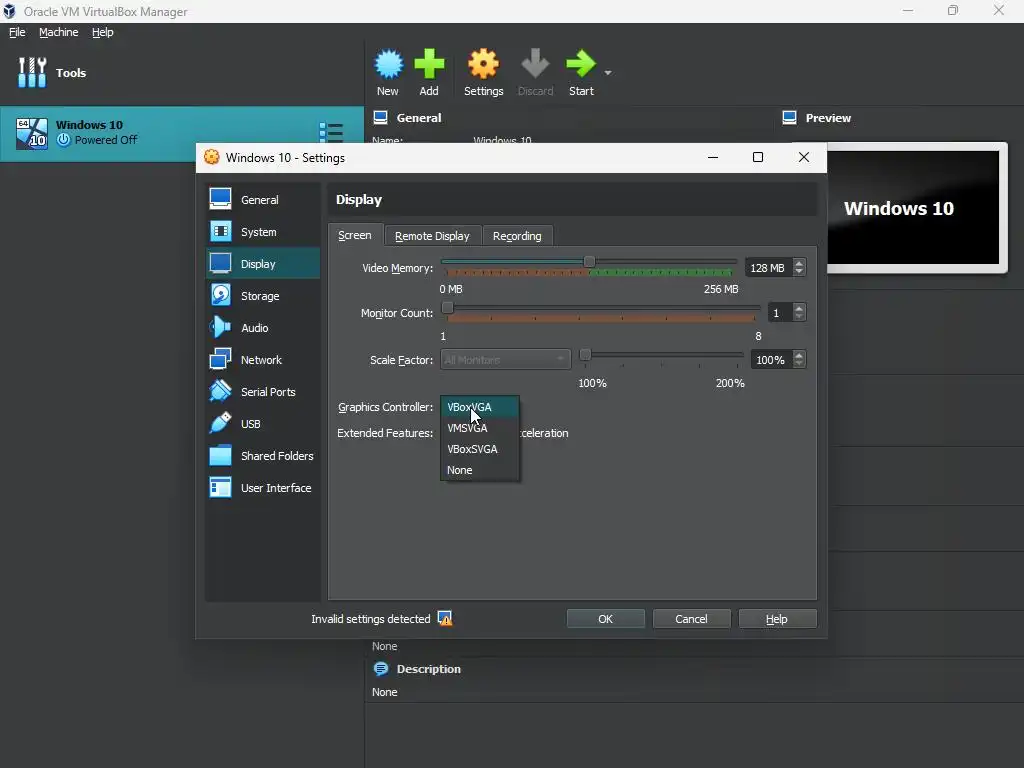Open the Windows 10 machine menu list icon
Screen dimensions: 1024x768
coord(331,133)
